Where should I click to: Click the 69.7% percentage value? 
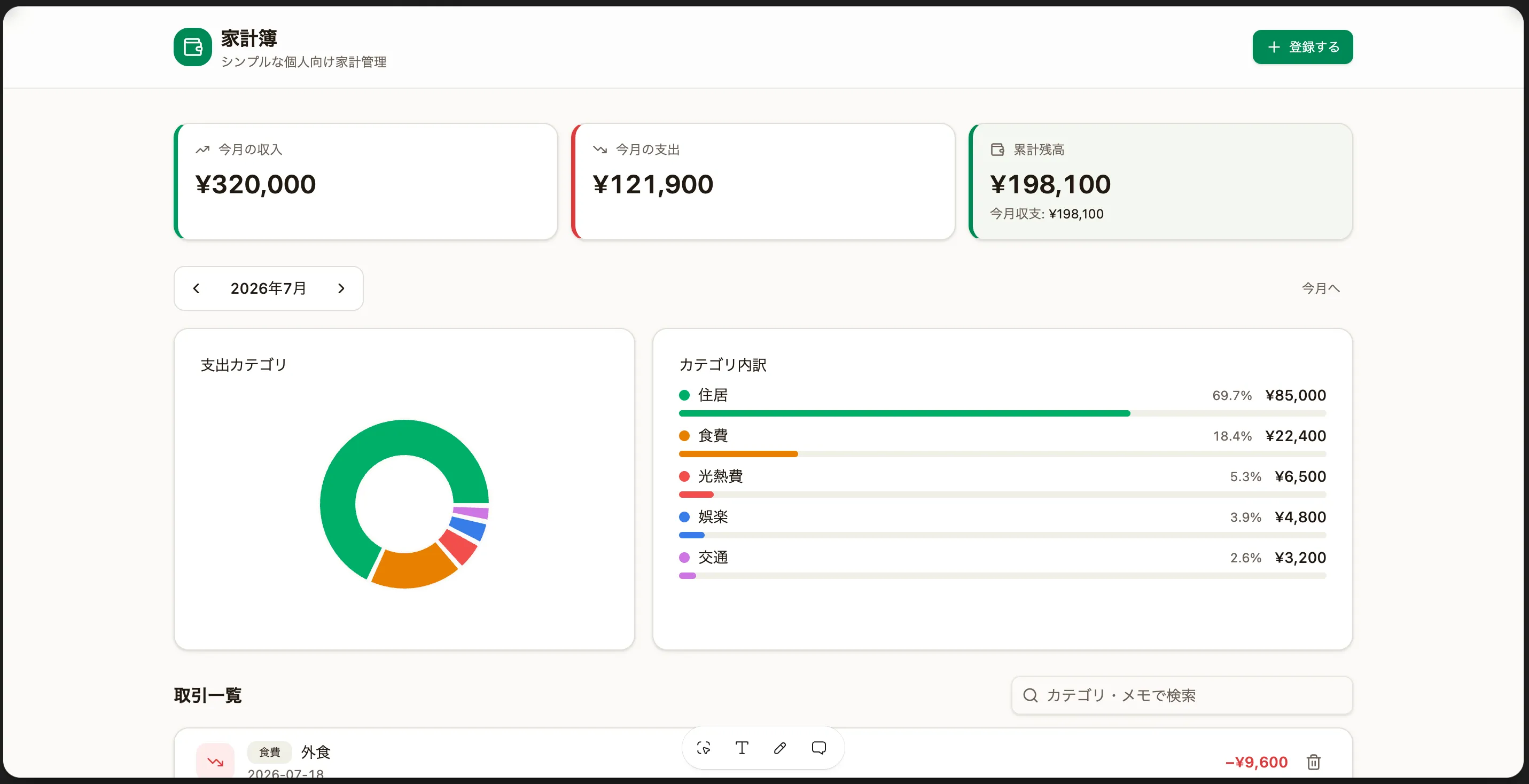point(1231,395)
